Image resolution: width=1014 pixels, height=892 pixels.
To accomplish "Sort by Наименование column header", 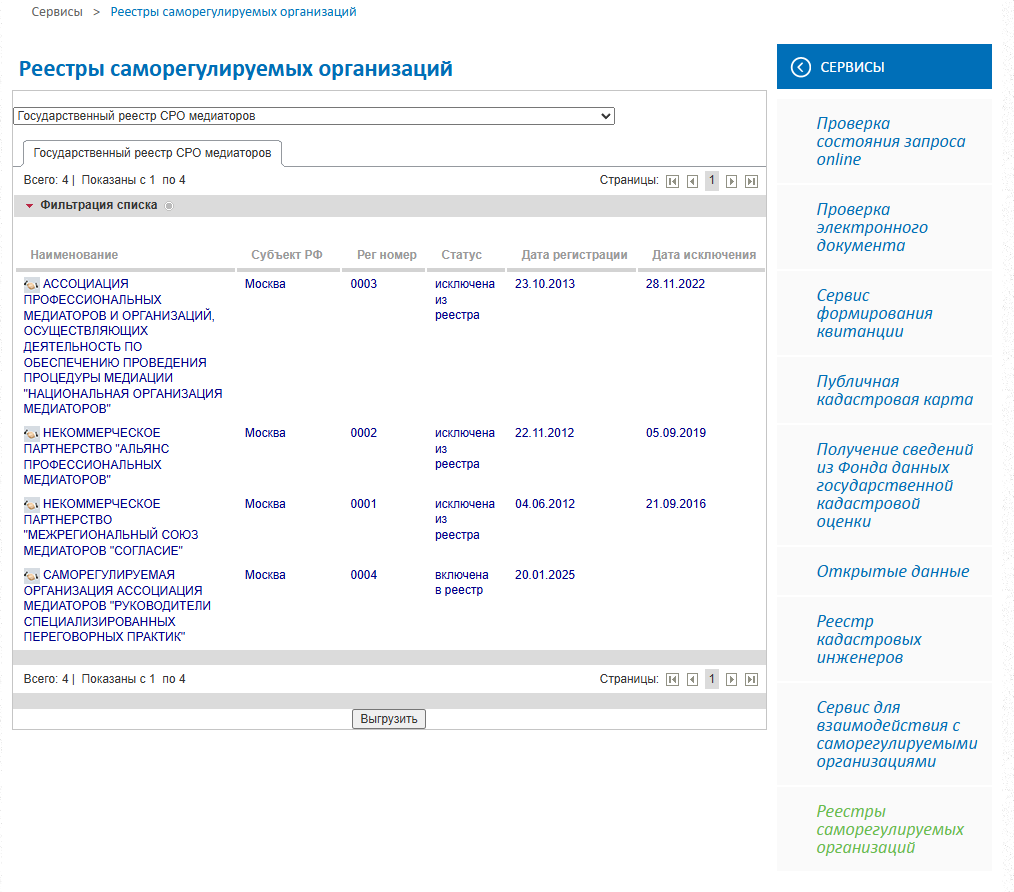I will [74, 255].
